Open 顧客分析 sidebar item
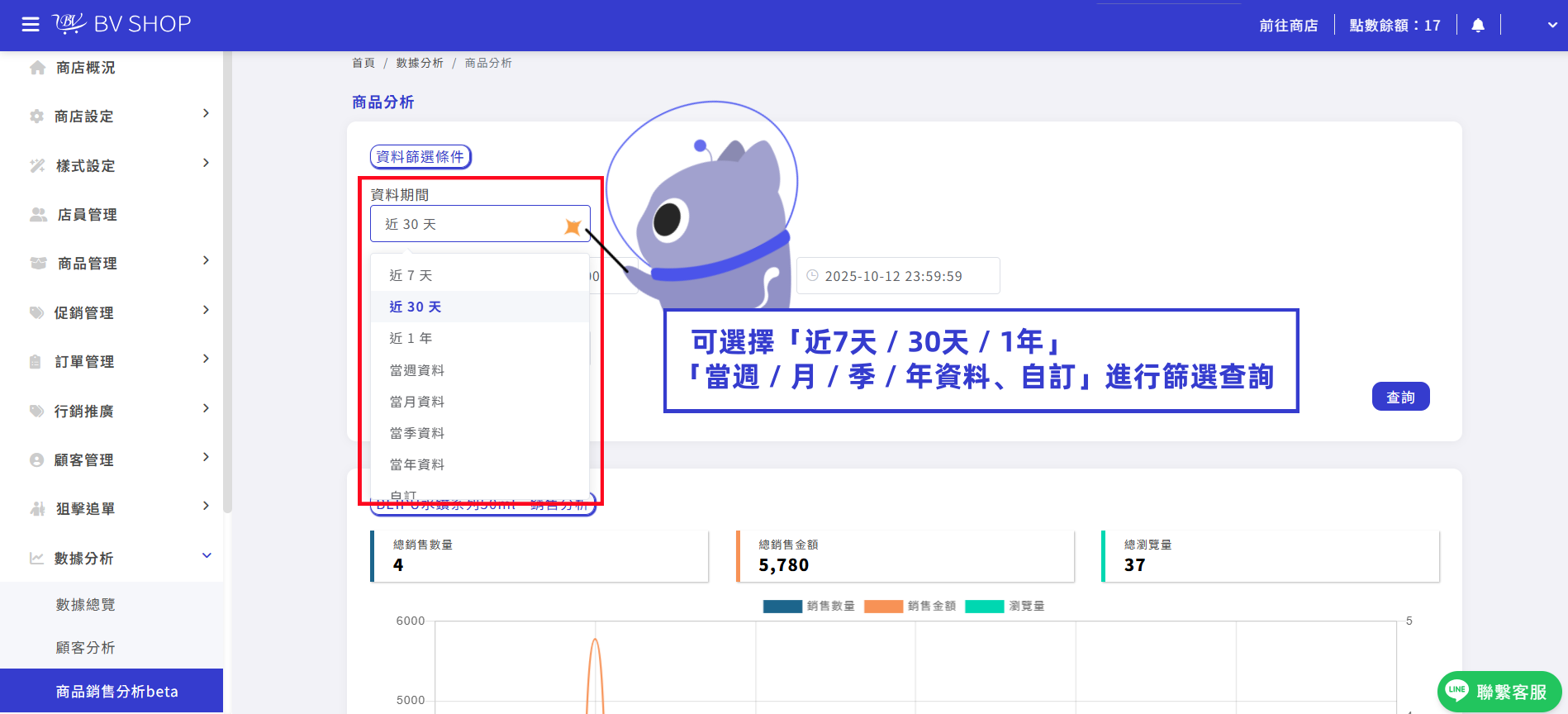 point(112,648)
